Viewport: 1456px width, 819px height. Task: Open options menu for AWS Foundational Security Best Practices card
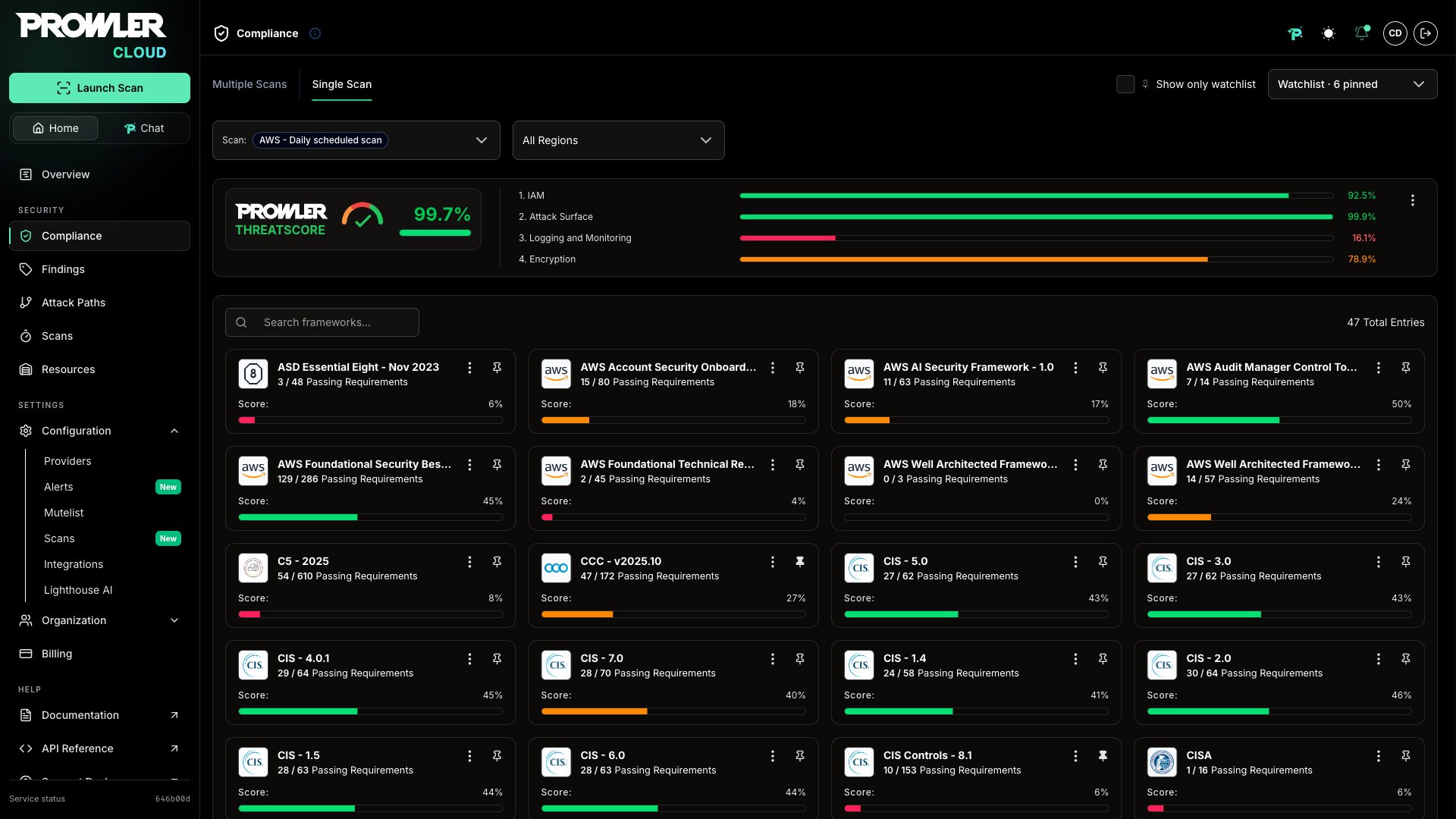point(469,465)
